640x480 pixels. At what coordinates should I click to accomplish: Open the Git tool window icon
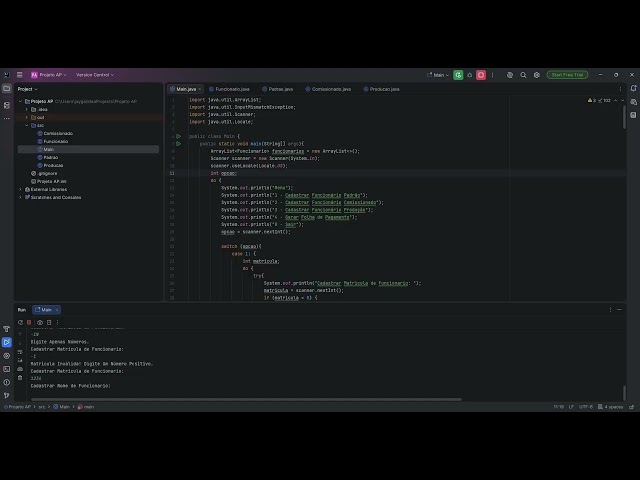tap(7, 396)
